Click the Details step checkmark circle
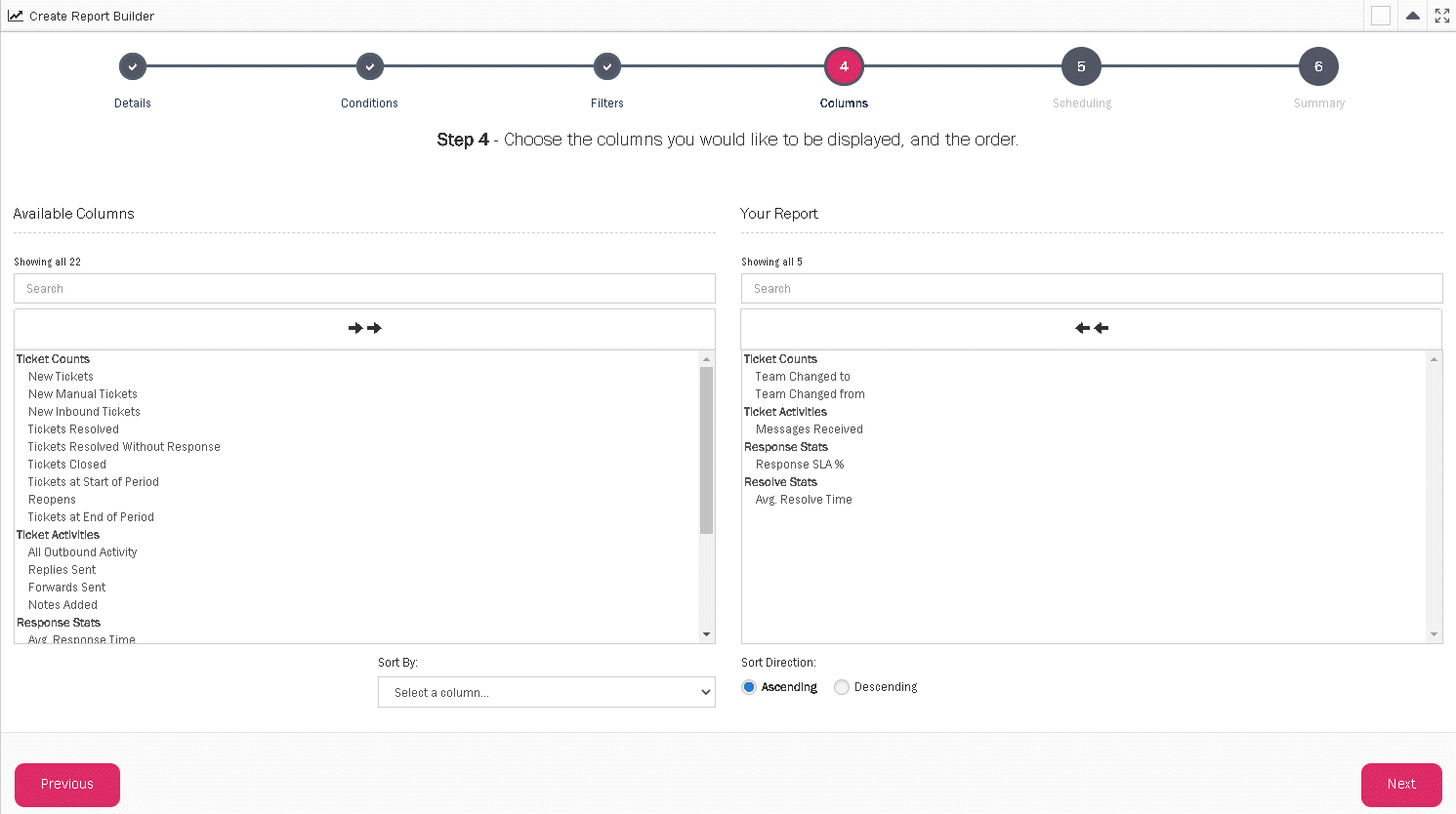The height and width of the screenshot is (814, 1456). pyautogui.click(x=133, y=67)
